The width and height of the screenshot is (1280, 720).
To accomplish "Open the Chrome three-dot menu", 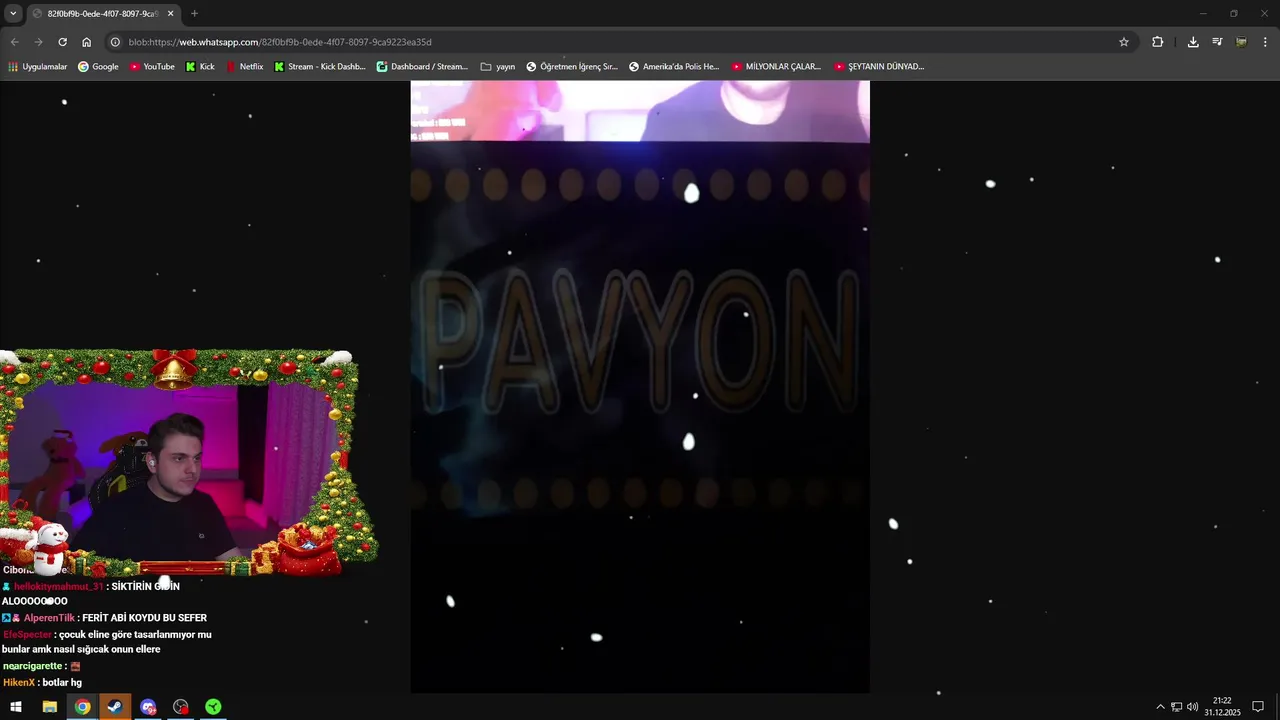I will [1266, 42].
